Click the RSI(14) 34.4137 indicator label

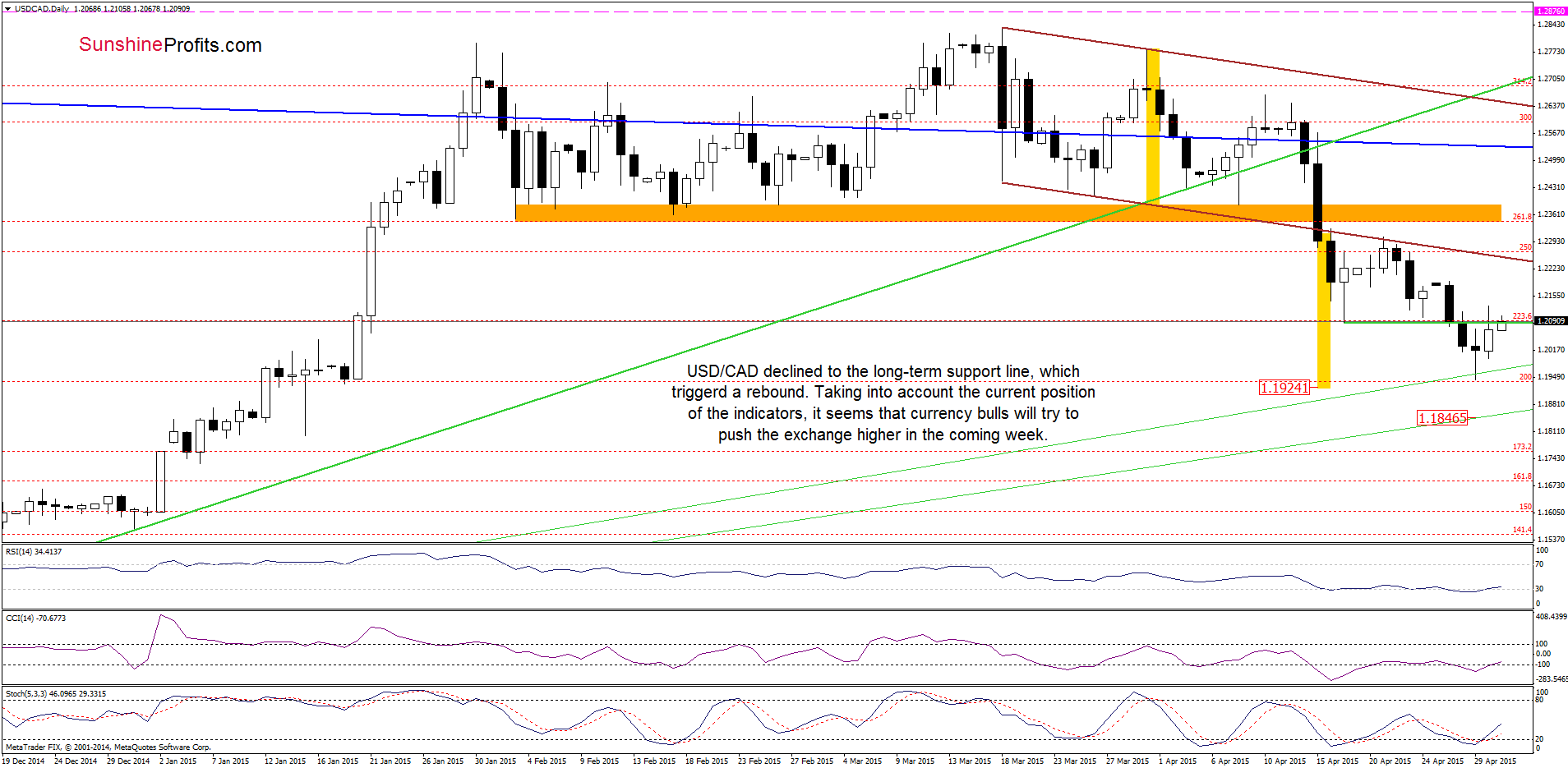(34, 552)
